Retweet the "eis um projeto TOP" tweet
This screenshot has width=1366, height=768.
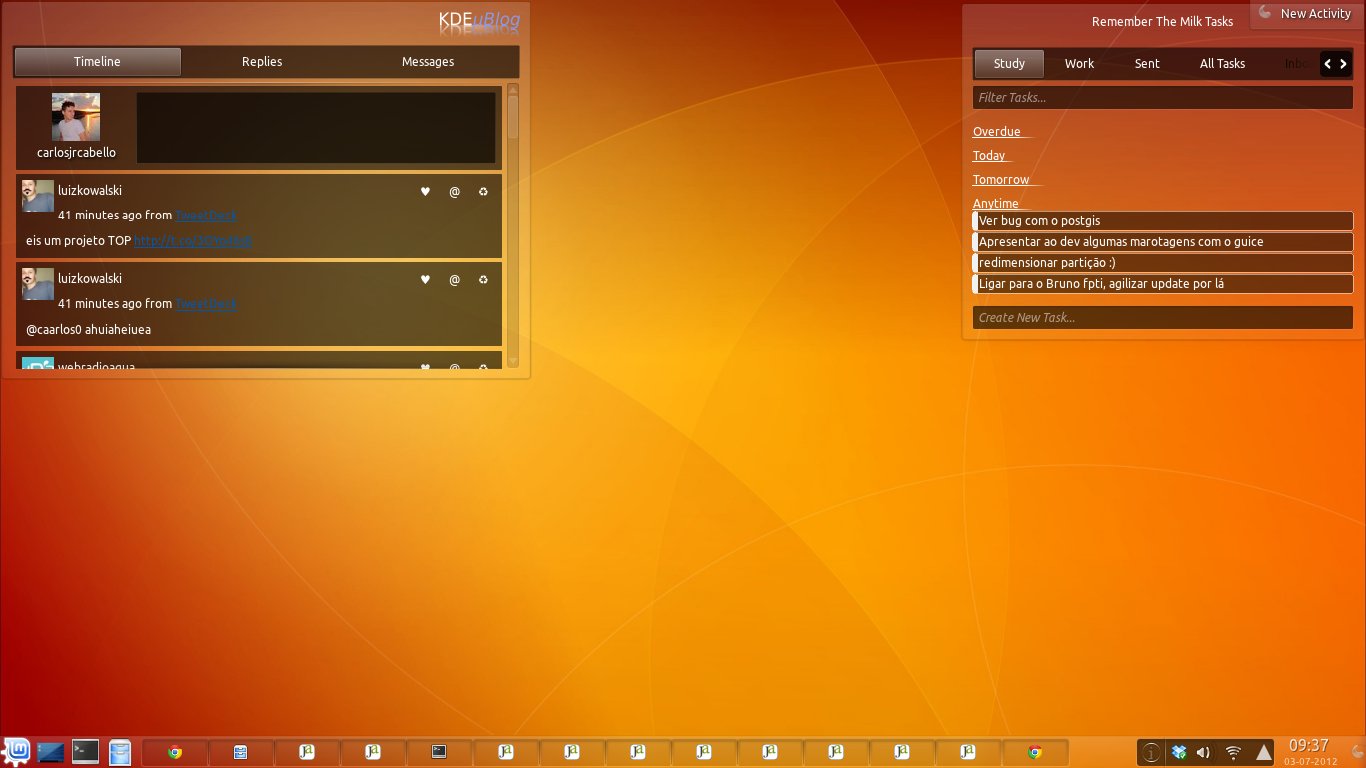(x=483, y=191)
